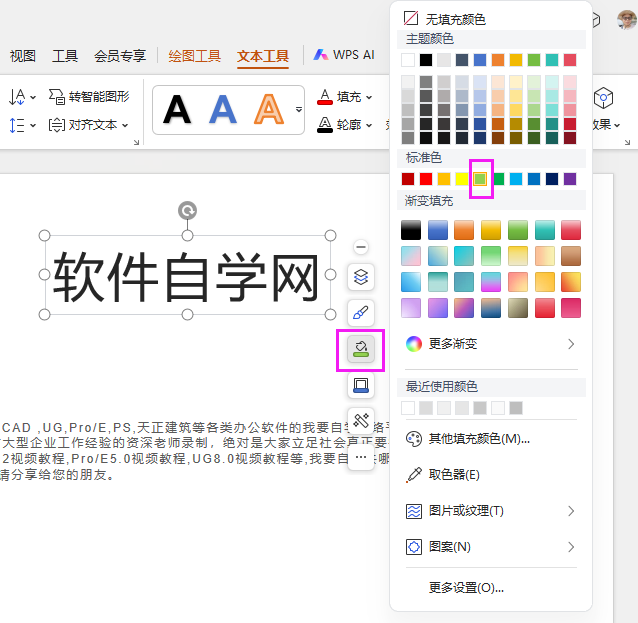Screen dimensions: 638x623
Task: Open the align text dropdown
Action: tap(125, 125)
